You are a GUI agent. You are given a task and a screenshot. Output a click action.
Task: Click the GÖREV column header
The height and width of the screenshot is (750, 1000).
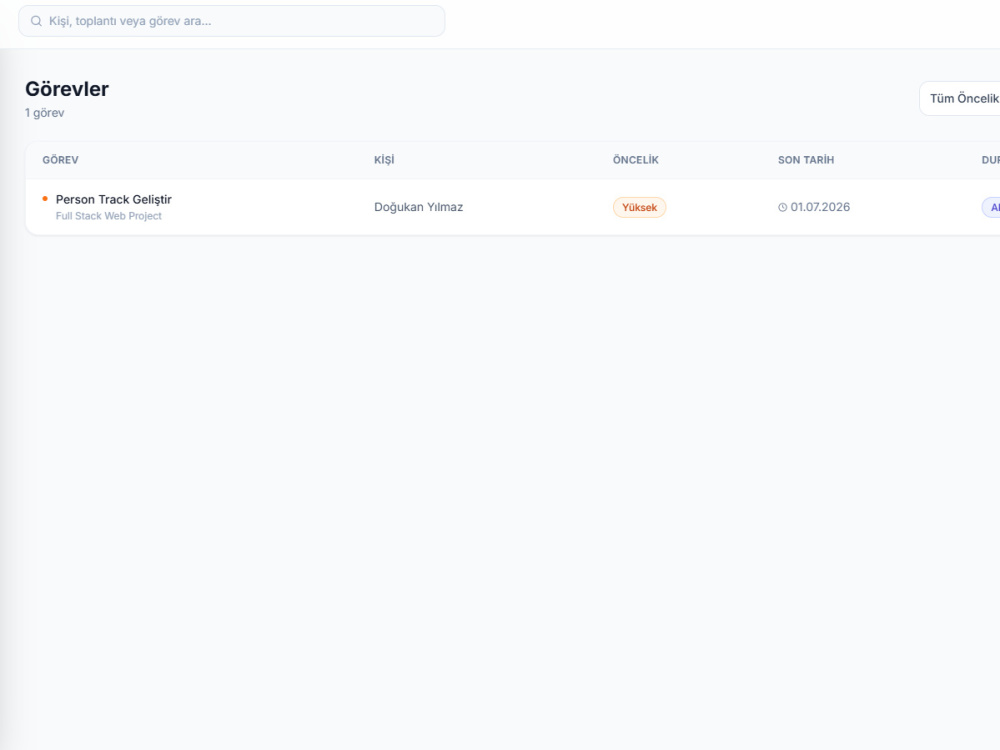(x=61, y=160)
